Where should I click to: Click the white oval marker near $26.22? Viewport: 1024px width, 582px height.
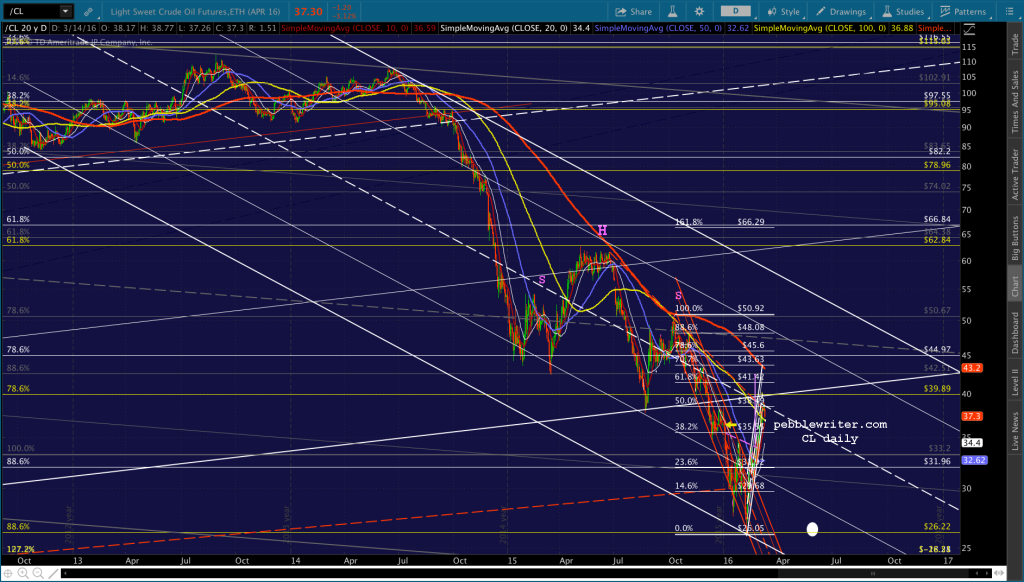click(812, 529)
